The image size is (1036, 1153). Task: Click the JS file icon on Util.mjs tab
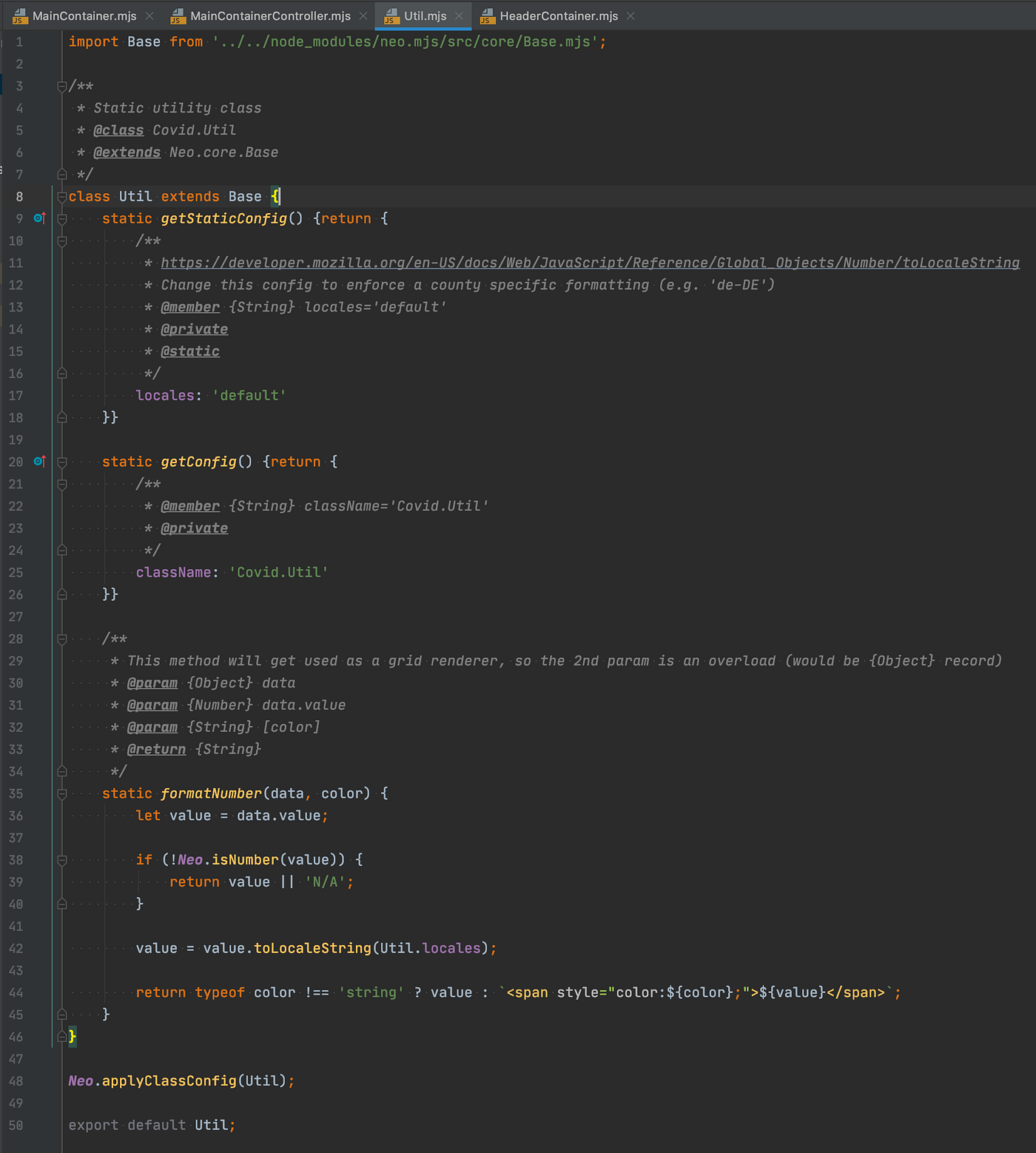coord(390,16)
